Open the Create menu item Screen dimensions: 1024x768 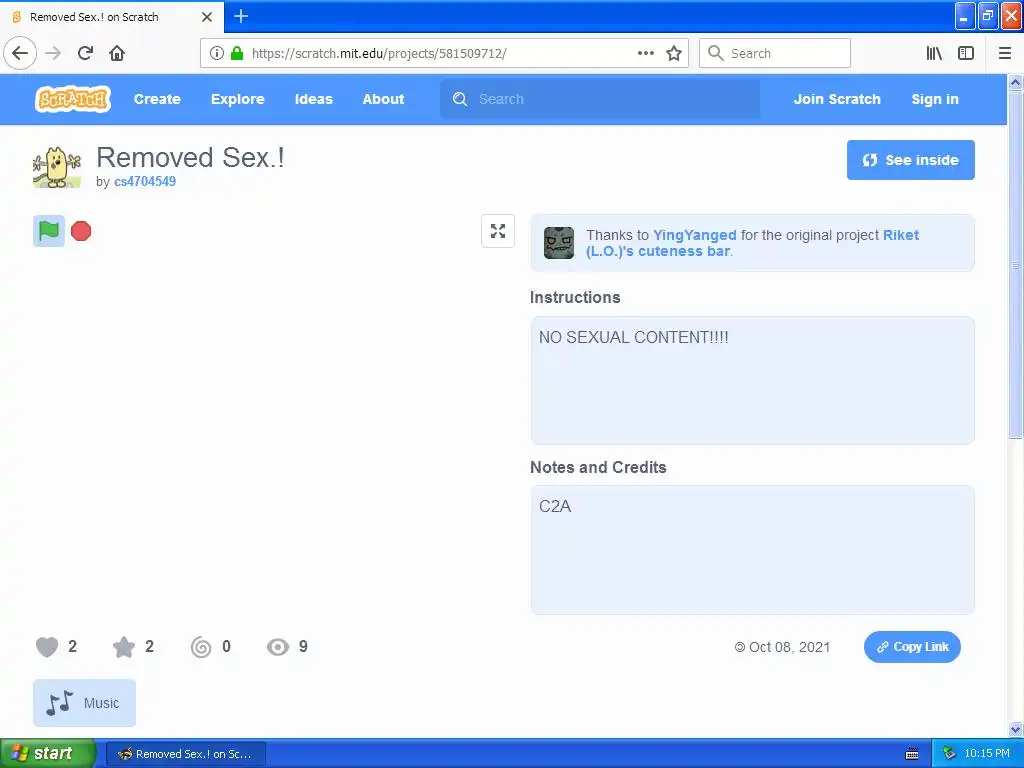click(x=157, y=99)
